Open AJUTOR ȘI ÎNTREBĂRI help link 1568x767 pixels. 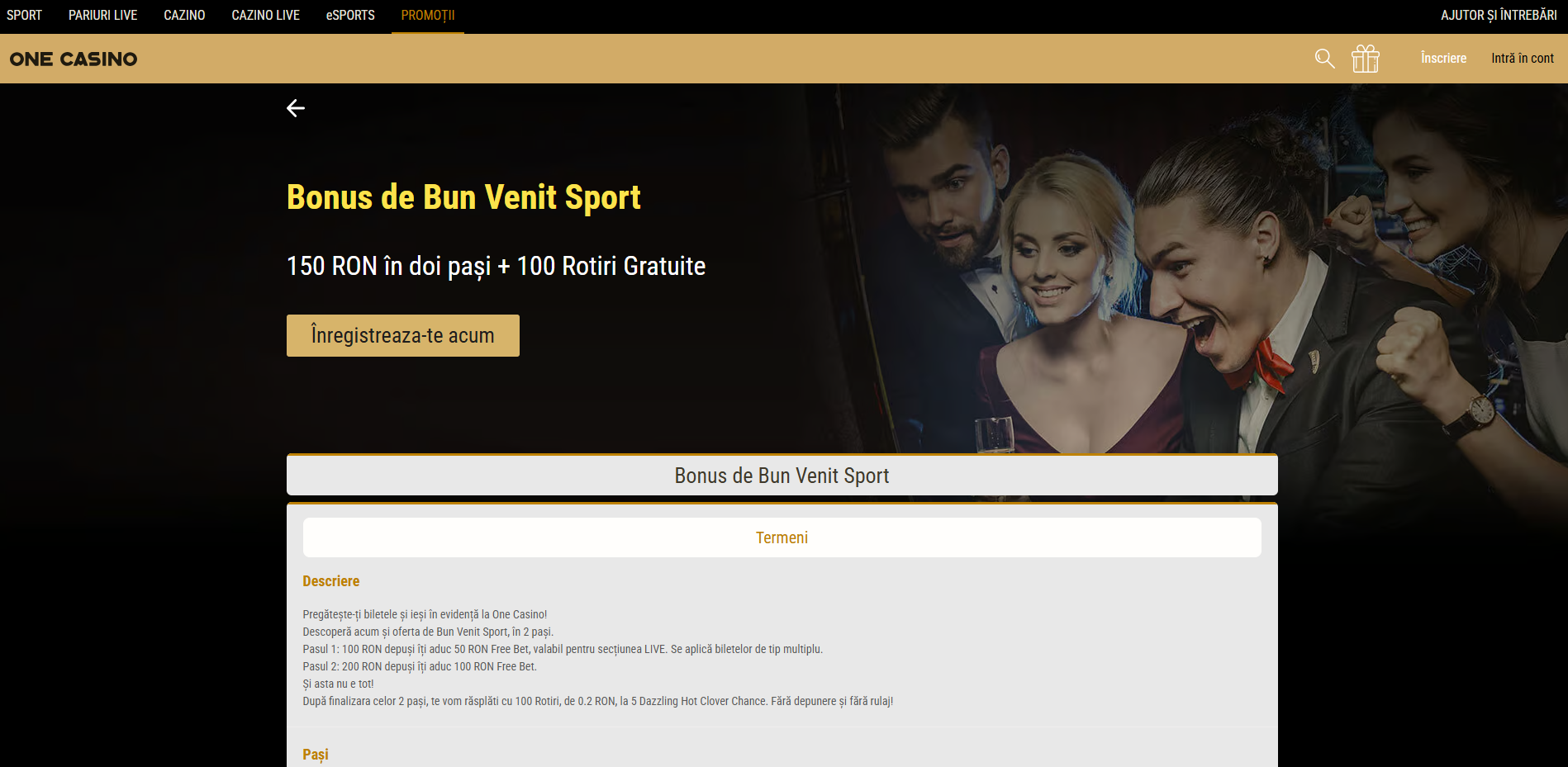[1499, 16]
